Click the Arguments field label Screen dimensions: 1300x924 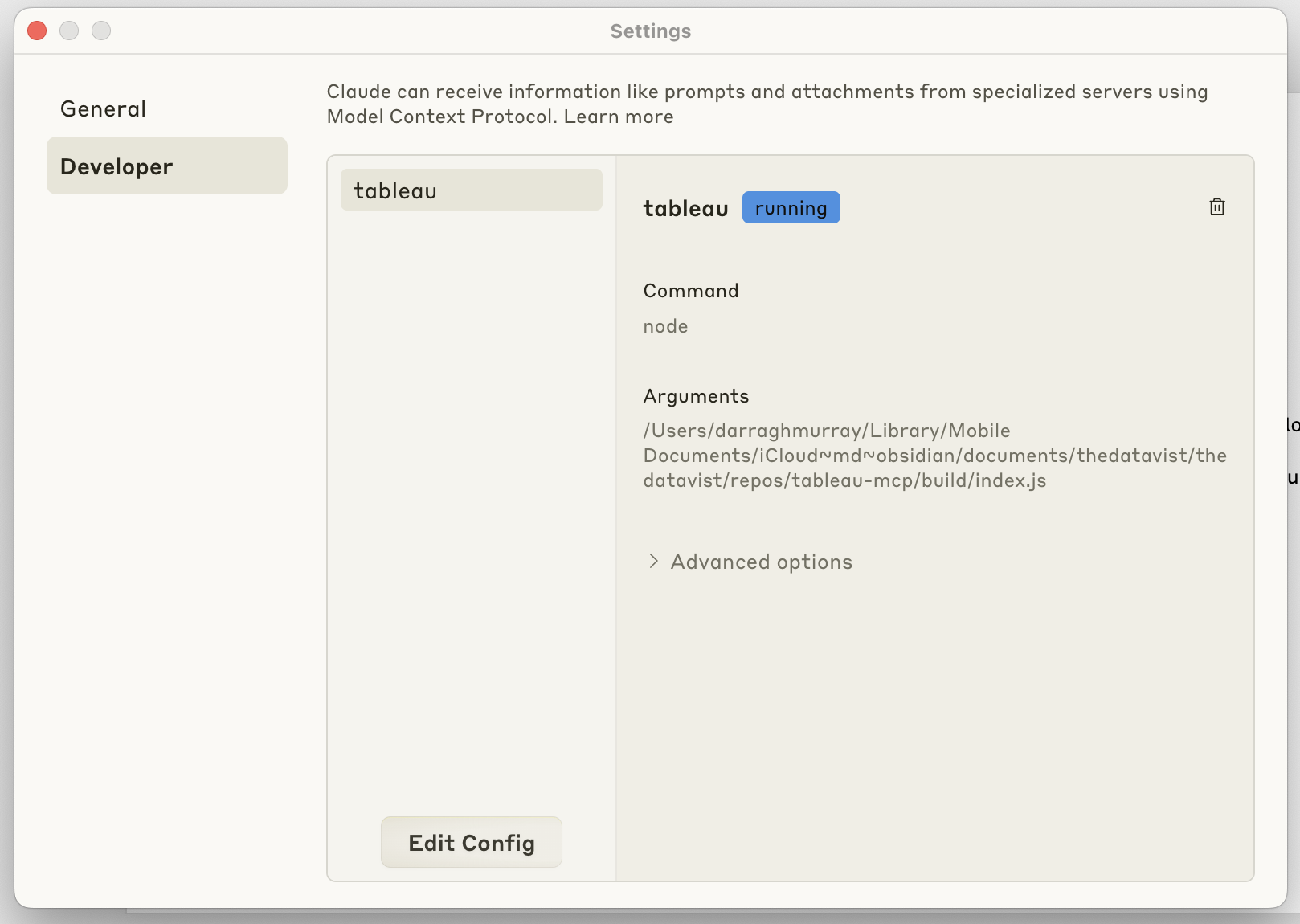696,396
